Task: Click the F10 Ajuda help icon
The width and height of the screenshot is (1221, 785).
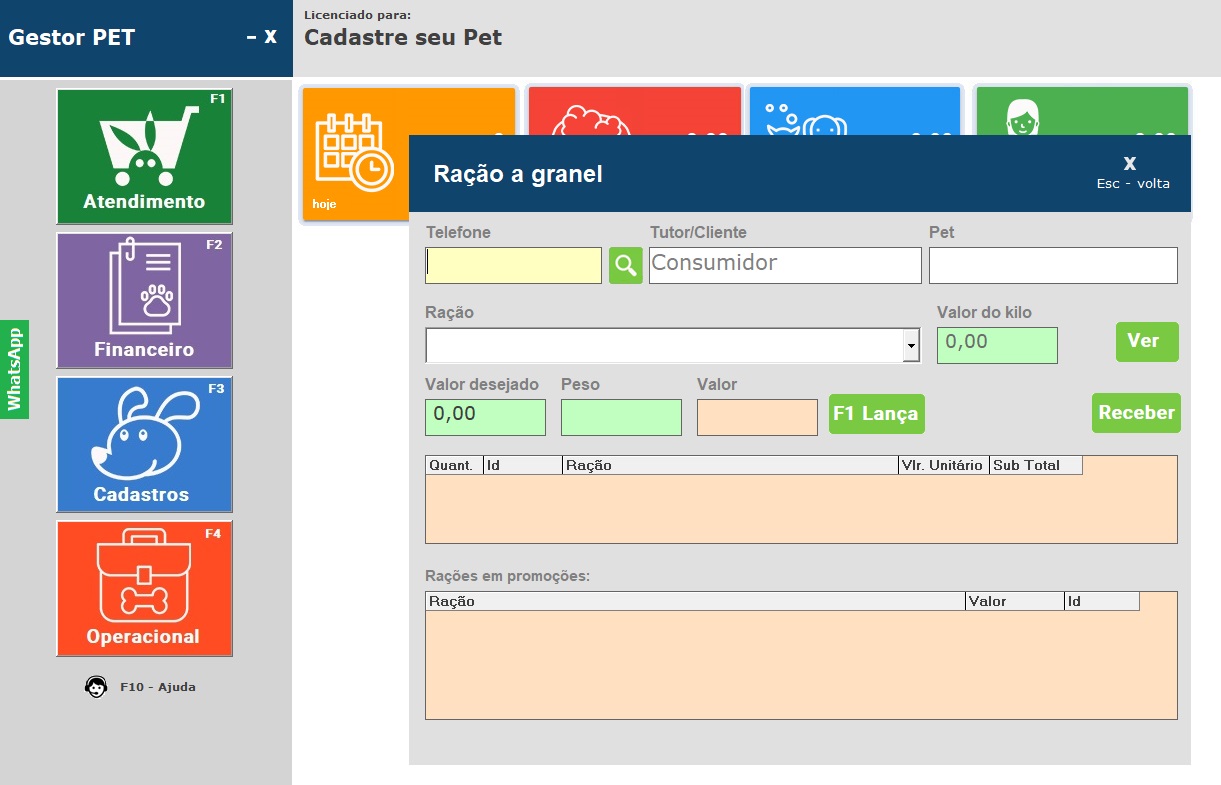Action: click(96, 687)
